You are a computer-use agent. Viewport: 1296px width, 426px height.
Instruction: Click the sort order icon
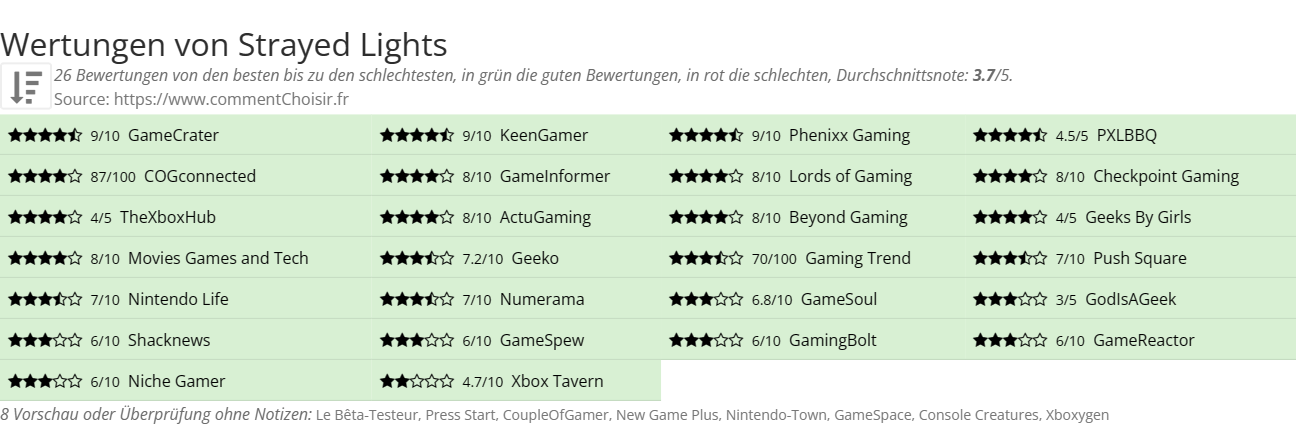26,87
